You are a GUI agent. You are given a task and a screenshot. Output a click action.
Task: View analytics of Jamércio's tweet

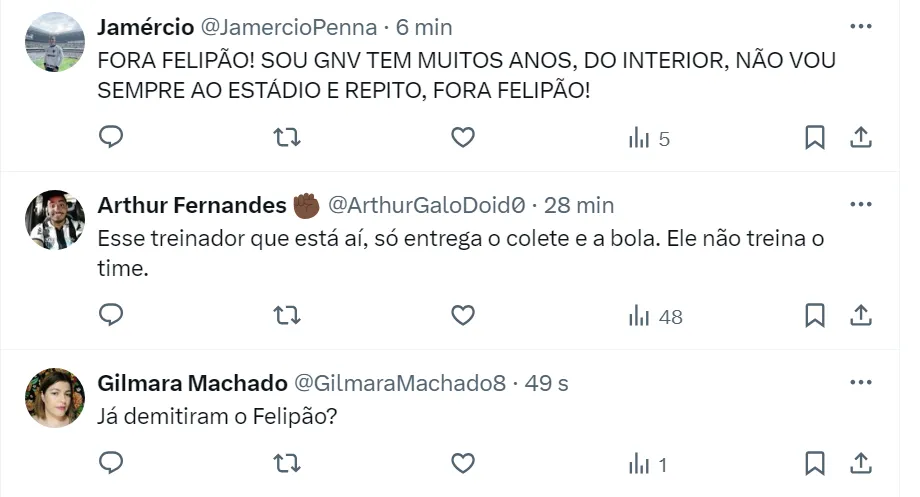(x=649, y=139)
